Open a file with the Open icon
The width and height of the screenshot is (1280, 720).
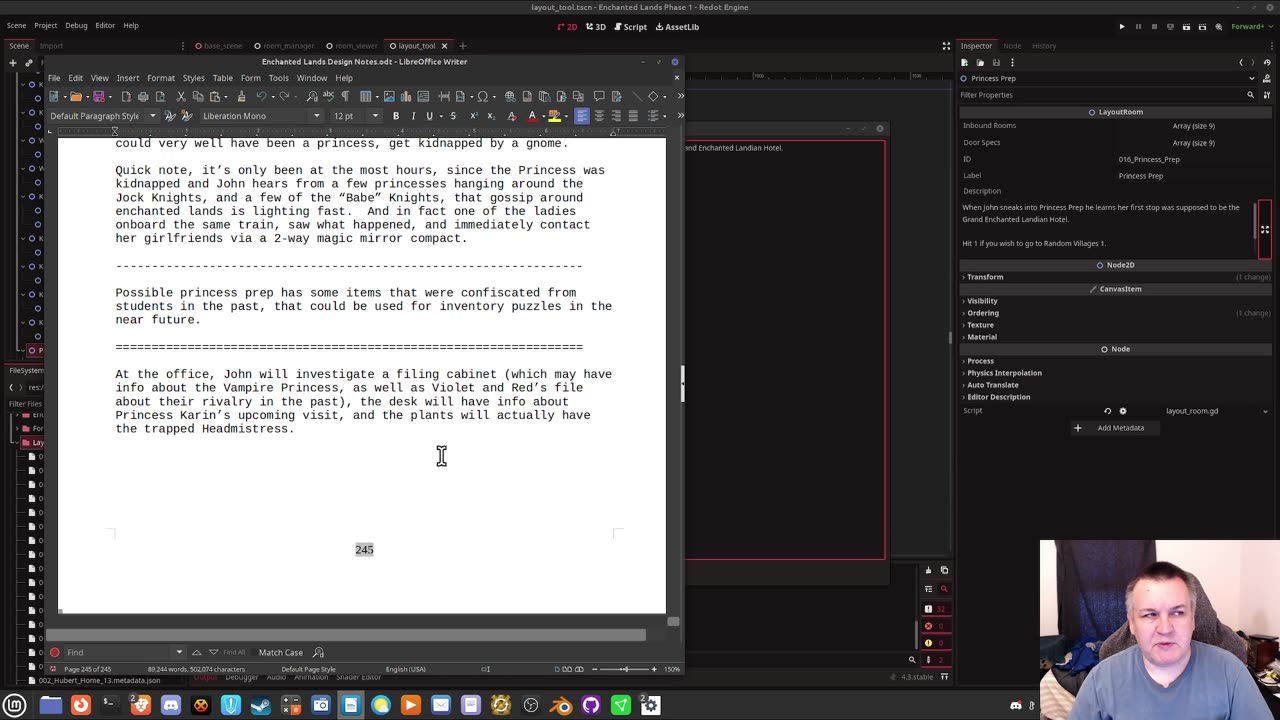[75, 96]
